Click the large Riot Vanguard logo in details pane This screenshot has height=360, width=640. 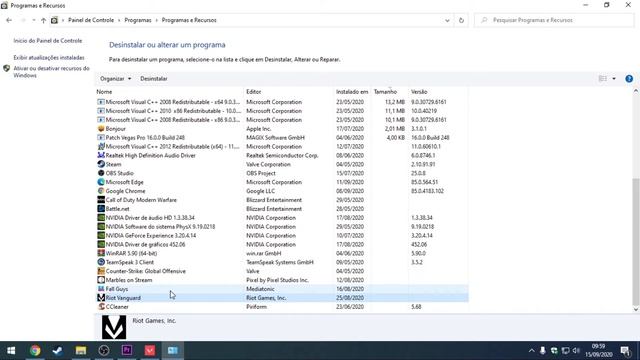point(114,327)
